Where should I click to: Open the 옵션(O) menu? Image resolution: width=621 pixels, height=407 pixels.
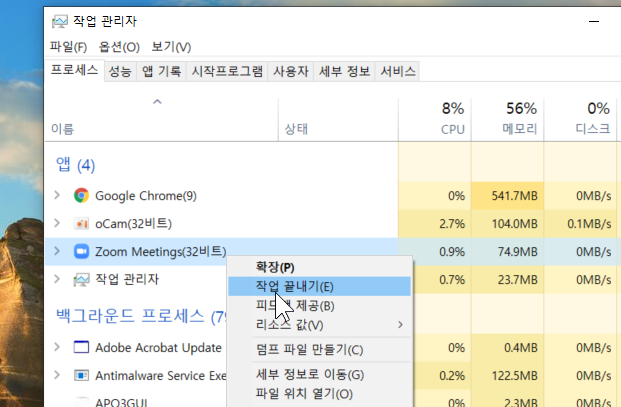pyautogui.click(x=118, y=47)
